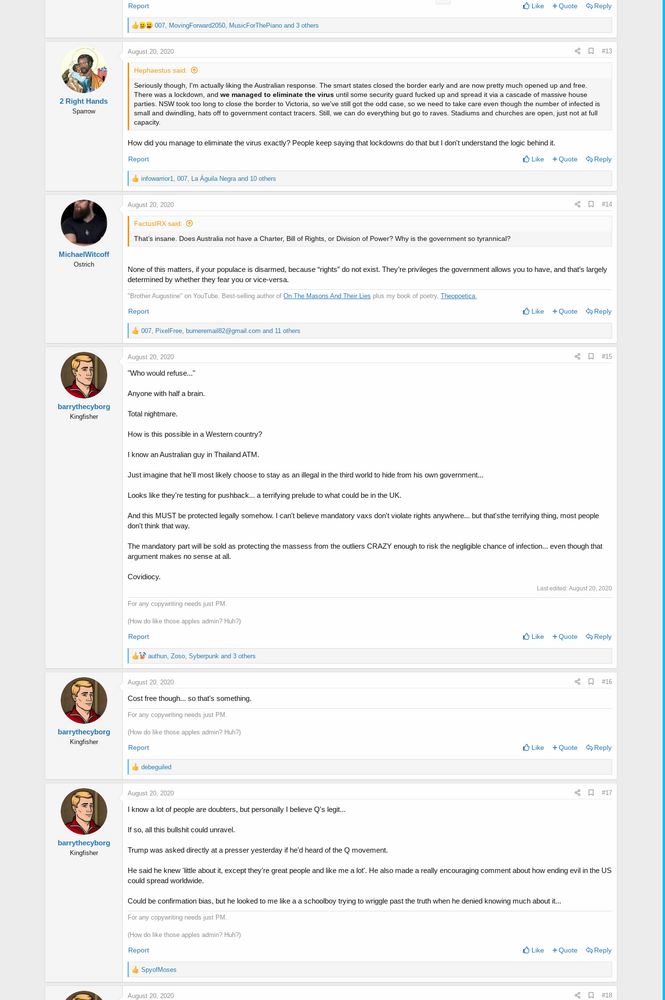Viewport: 665px width, 1000px height.
Task: Bookmark post #14 by MichaelWitcoff
Action: pos(591,204)
